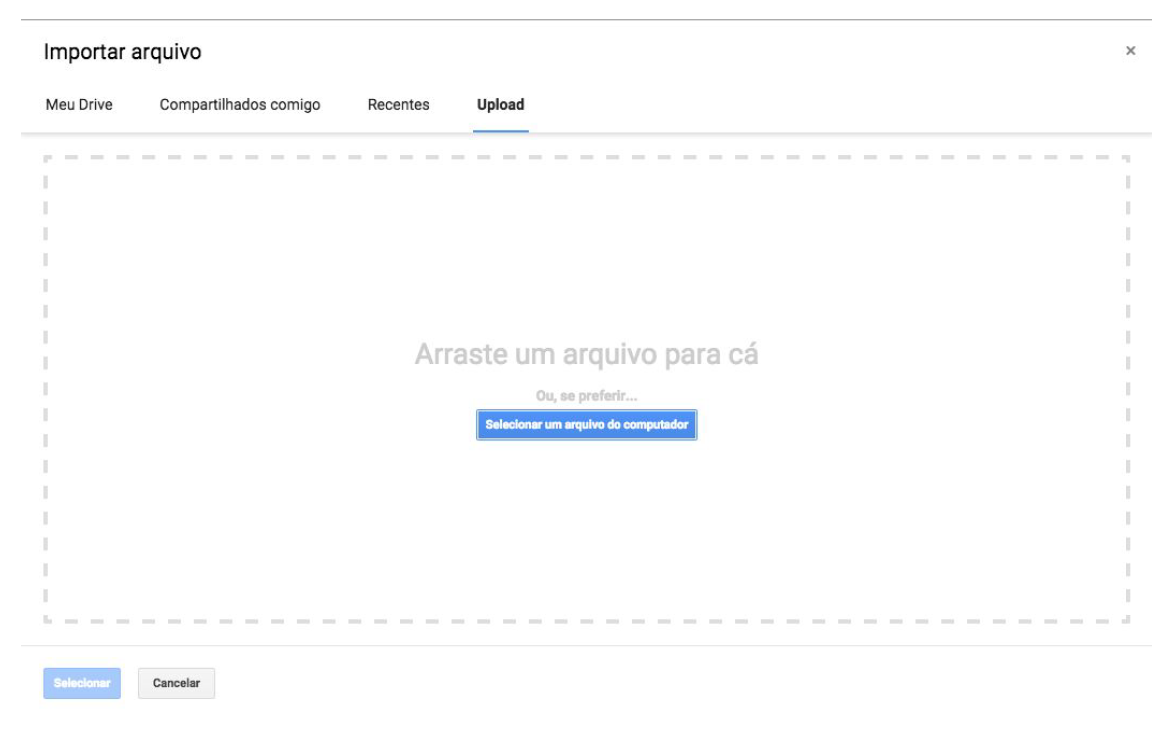Switch to the Meu Drive tab

coord(79,105)
